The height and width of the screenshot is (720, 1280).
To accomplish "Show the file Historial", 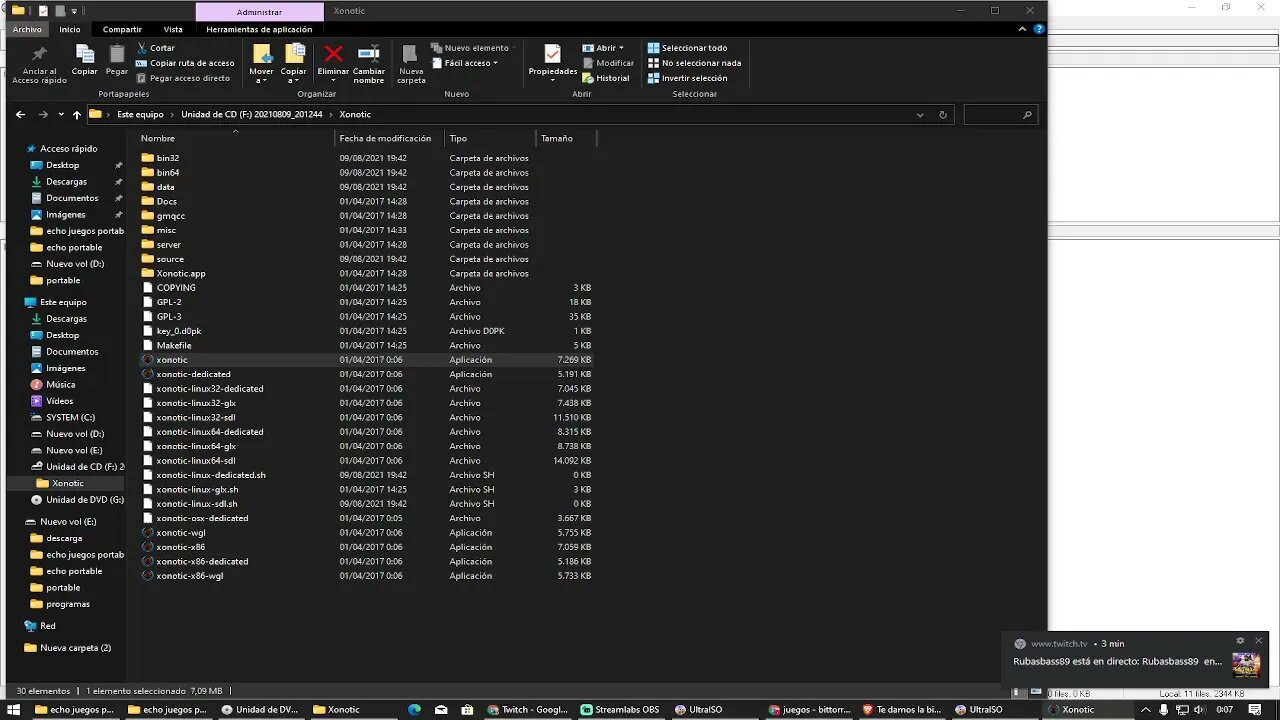I will [x=606, y=78].
